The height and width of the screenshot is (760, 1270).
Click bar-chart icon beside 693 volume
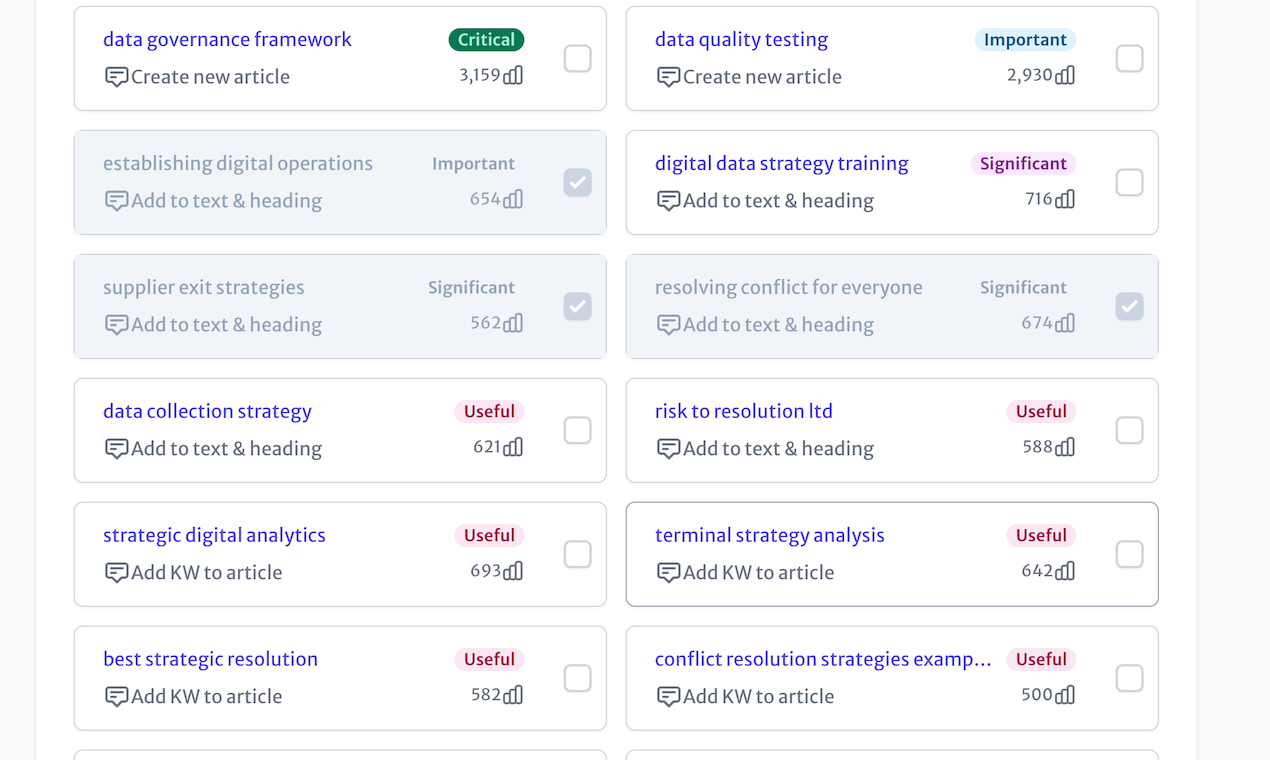coord(513,571)
